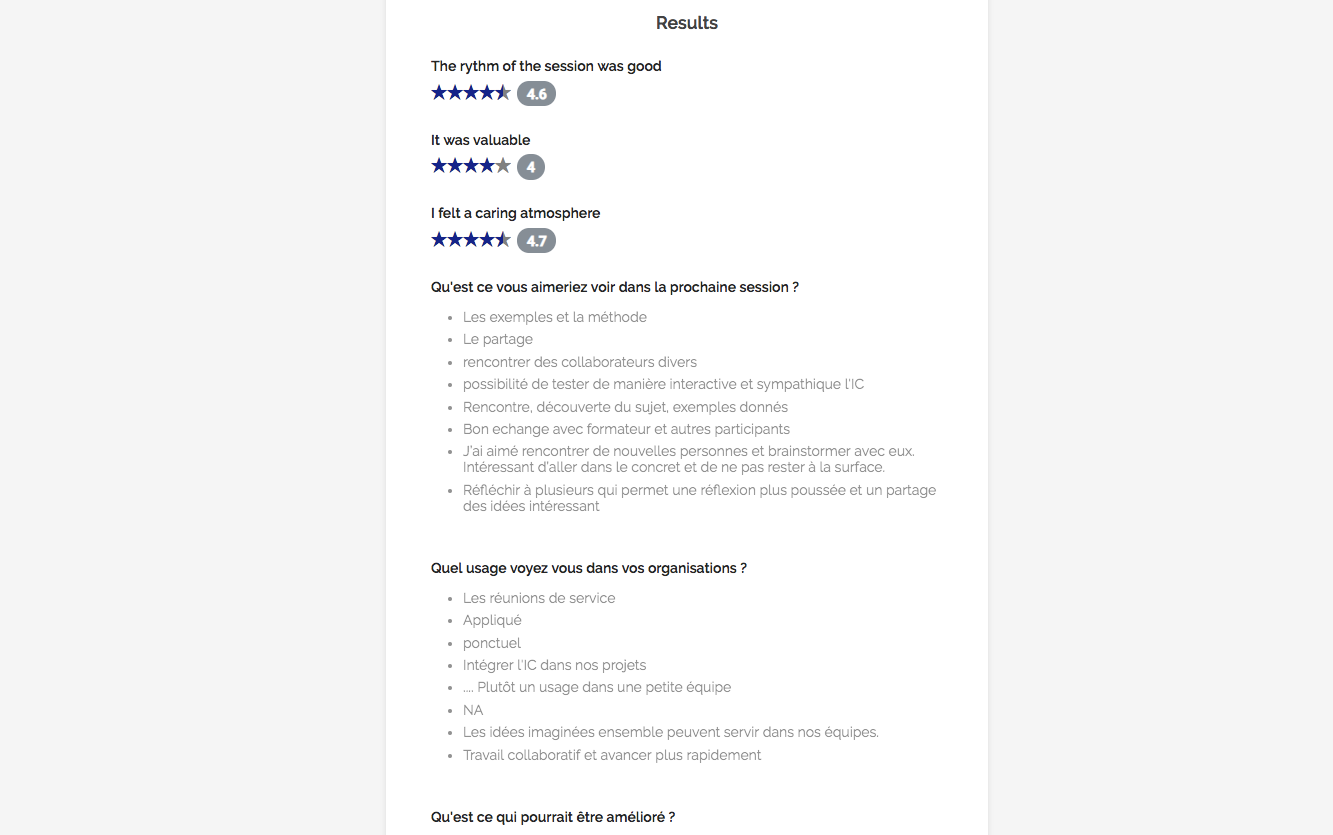Click fifth star under caring atmosphere rating

(x=503, y=240)
